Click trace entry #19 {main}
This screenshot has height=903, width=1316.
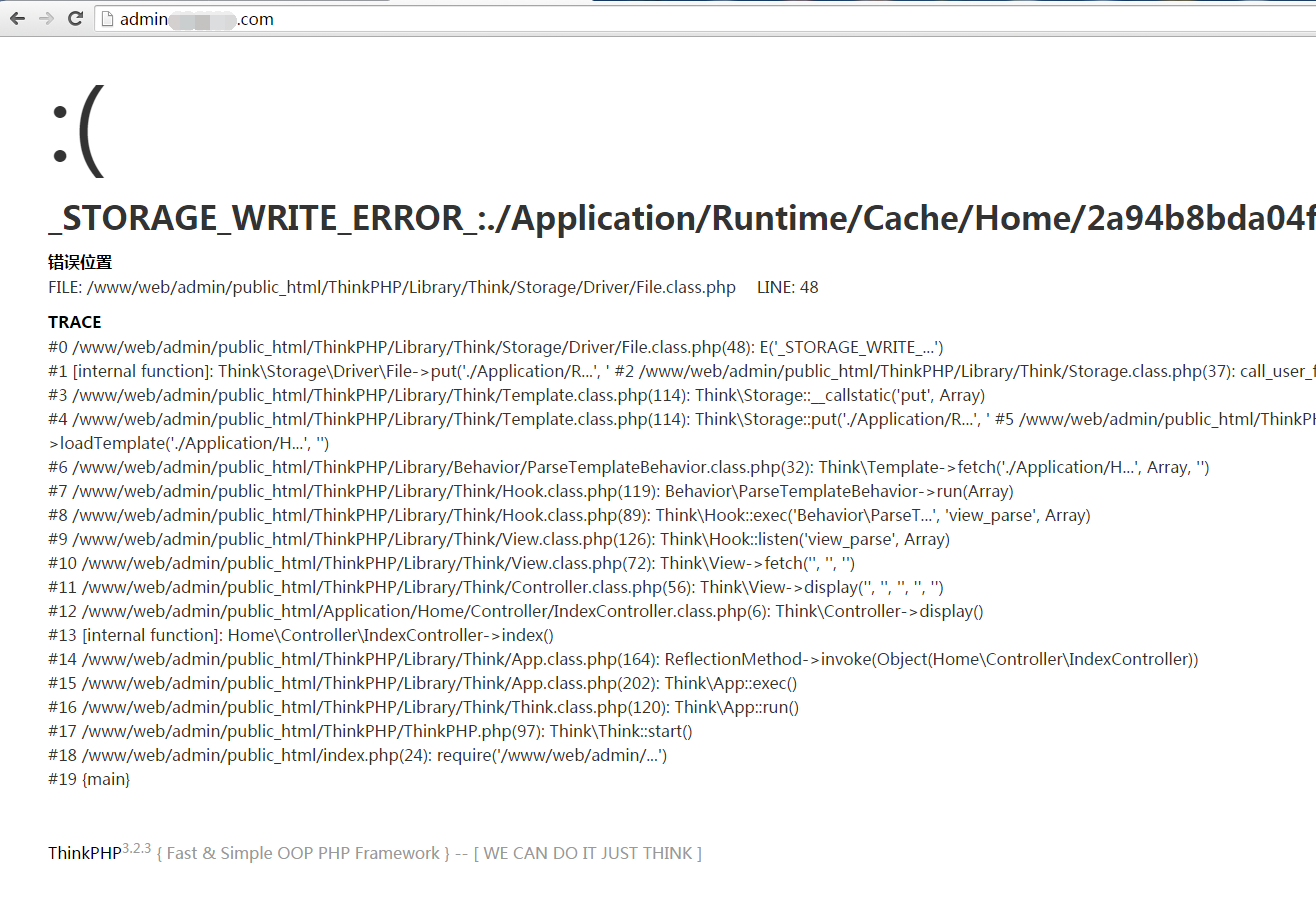(89, 779)
